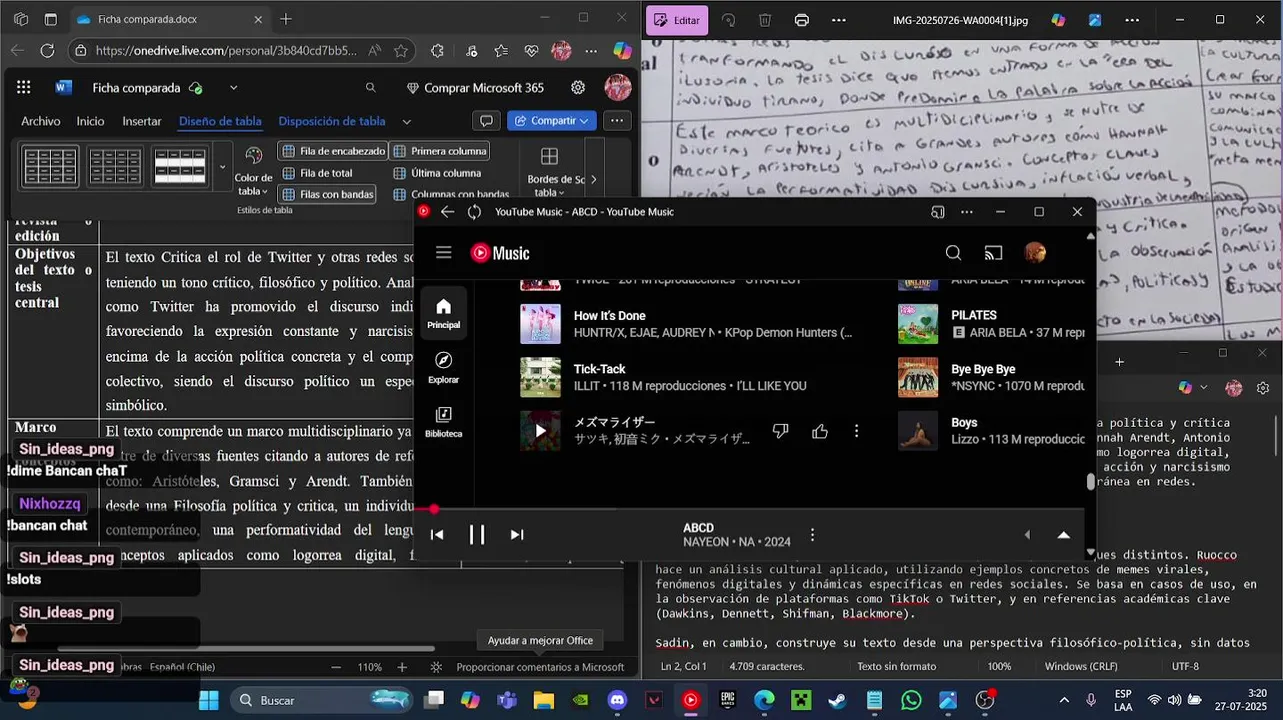Open YouTube Music account avatar

click(x=1035, y=253)
